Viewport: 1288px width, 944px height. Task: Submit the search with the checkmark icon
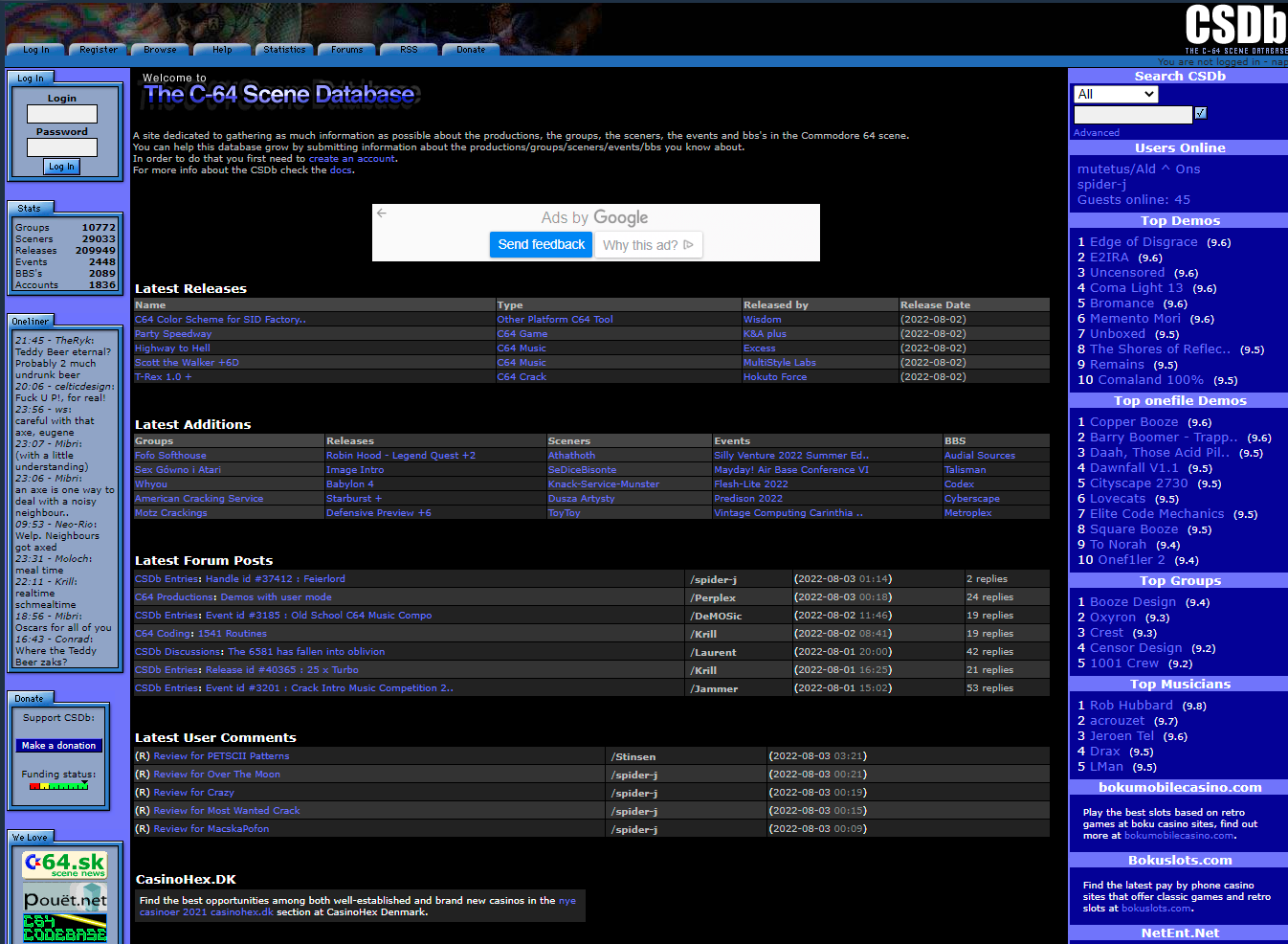click(x=1201, y=113)
